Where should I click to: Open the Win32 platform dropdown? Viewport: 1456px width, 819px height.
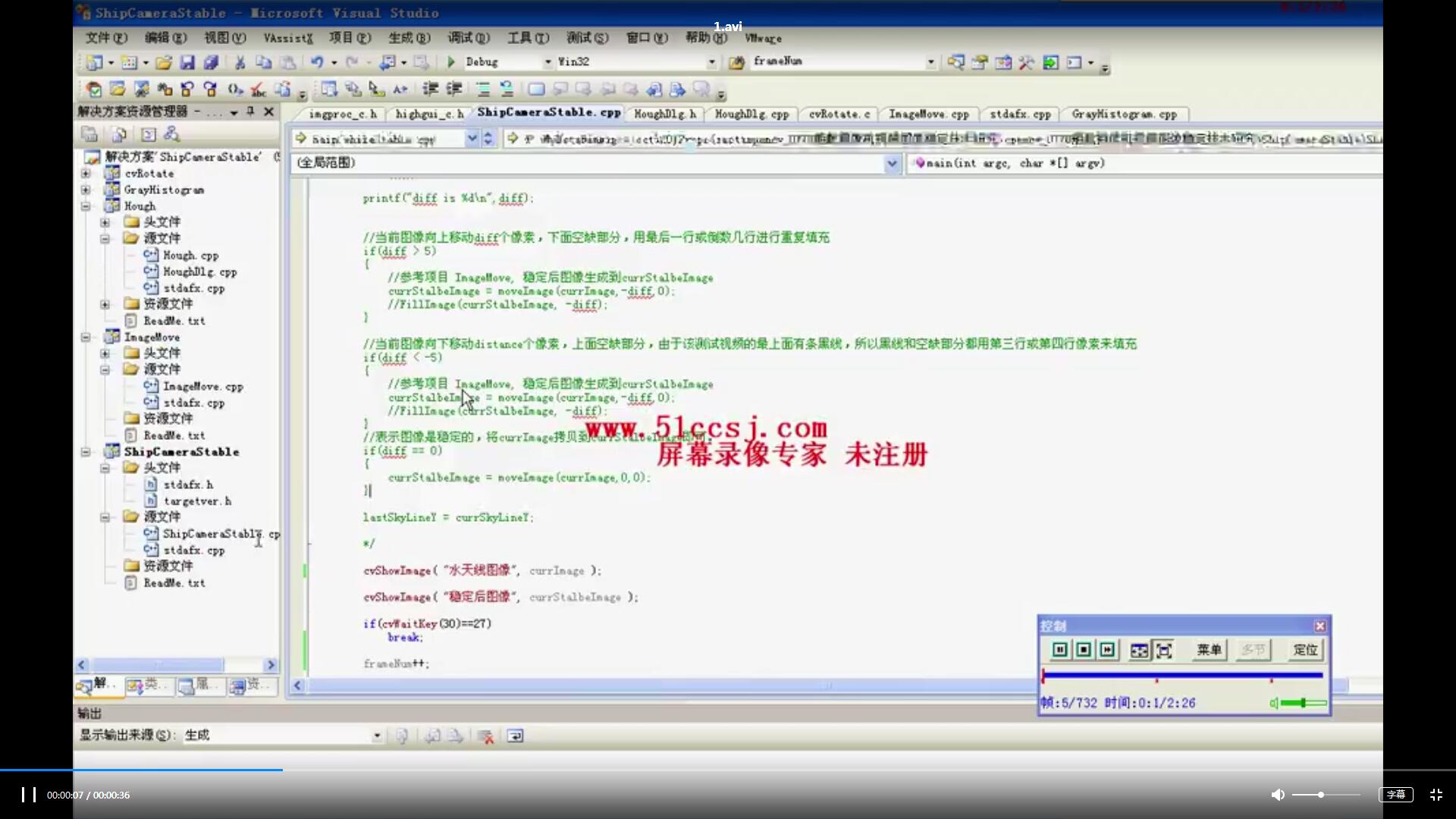(x=711, y=62)
